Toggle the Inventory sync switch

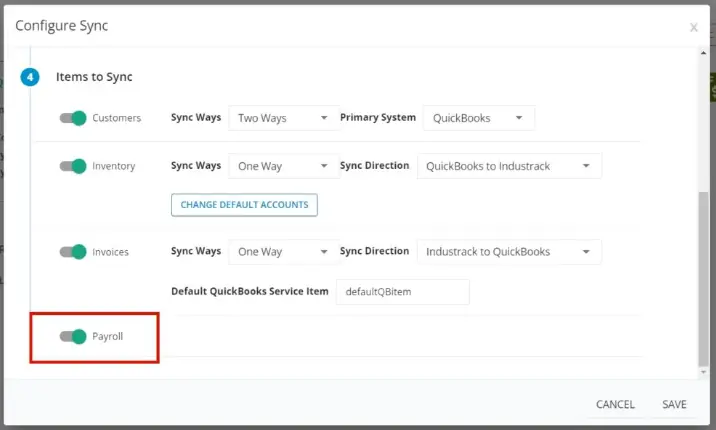coord(73,166)
